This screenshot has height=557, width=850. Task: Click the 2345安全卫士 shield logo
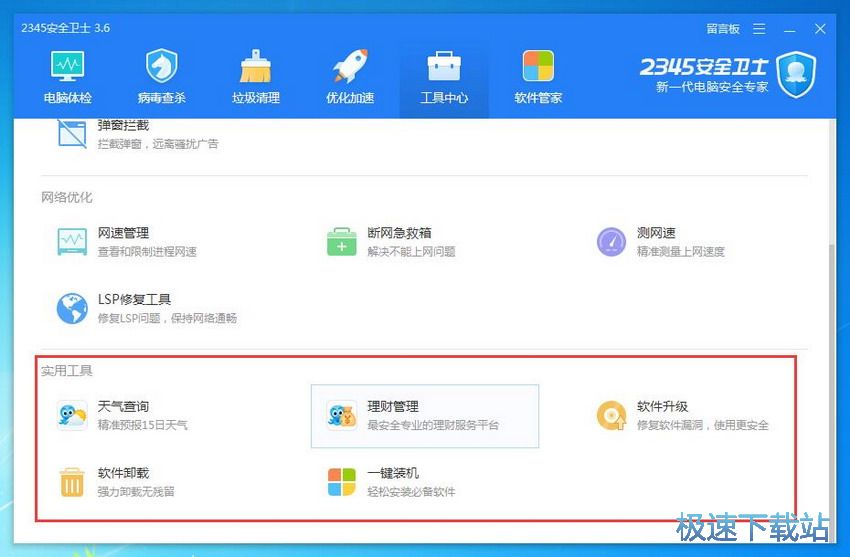click(796, 74)
